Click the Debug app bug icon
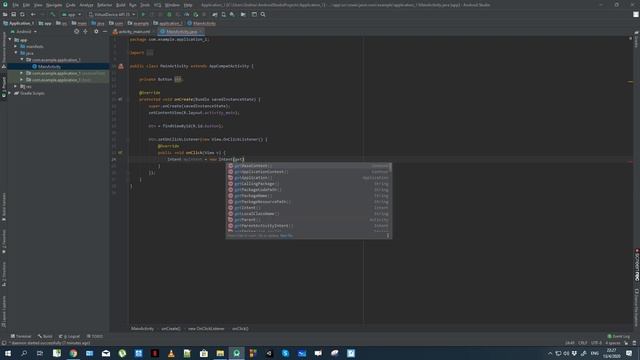The image size is (640, 360). click(x=169, y=14)
